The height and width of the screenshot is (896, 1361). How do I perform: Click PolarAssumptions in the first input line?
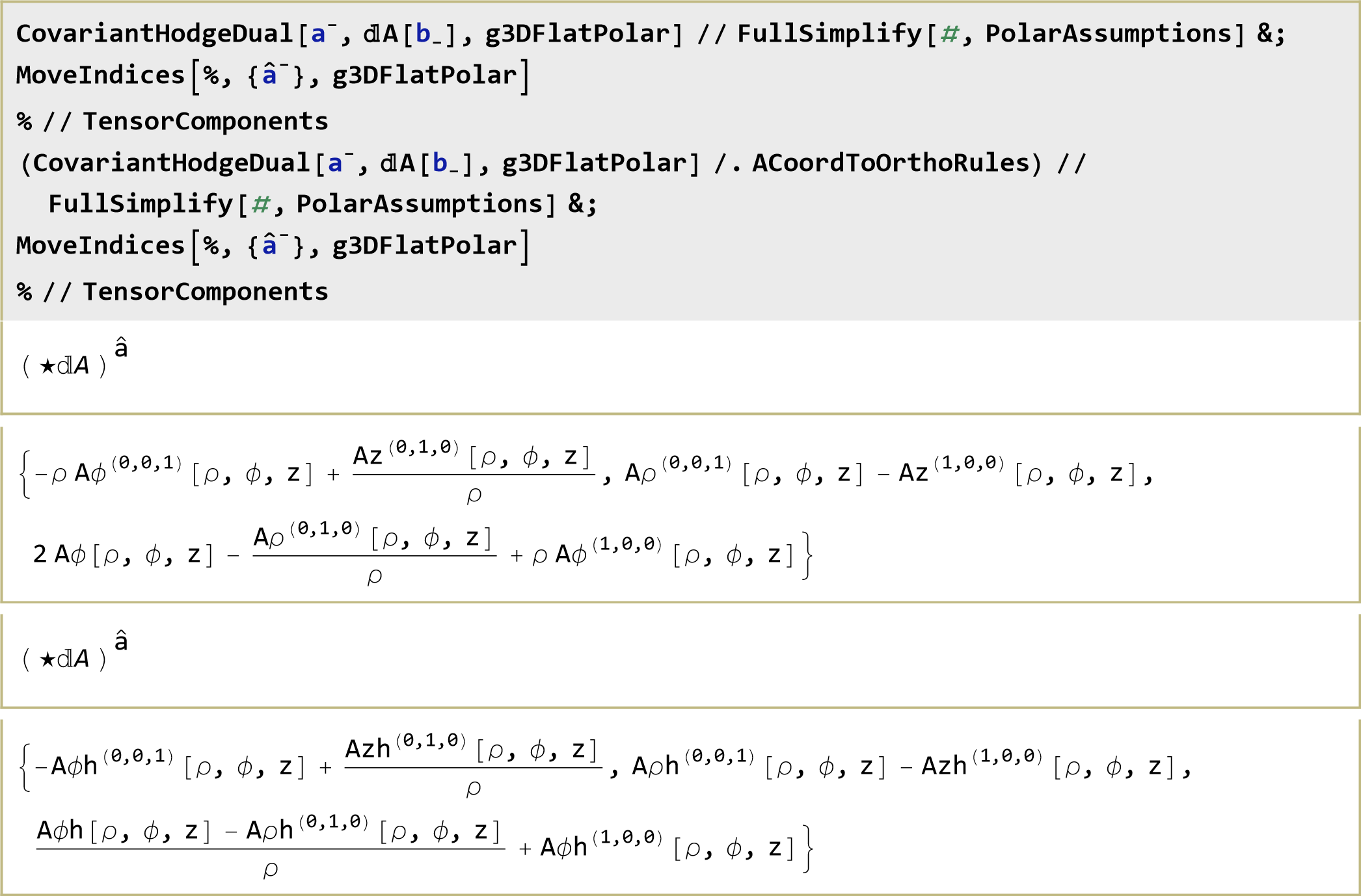[1108, 34]
